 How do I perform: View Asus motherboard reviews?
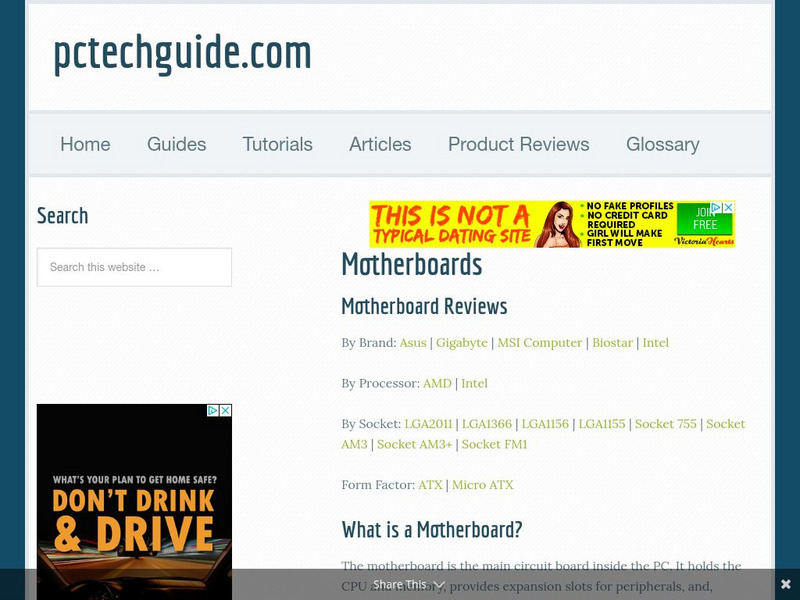coord(412,342)
